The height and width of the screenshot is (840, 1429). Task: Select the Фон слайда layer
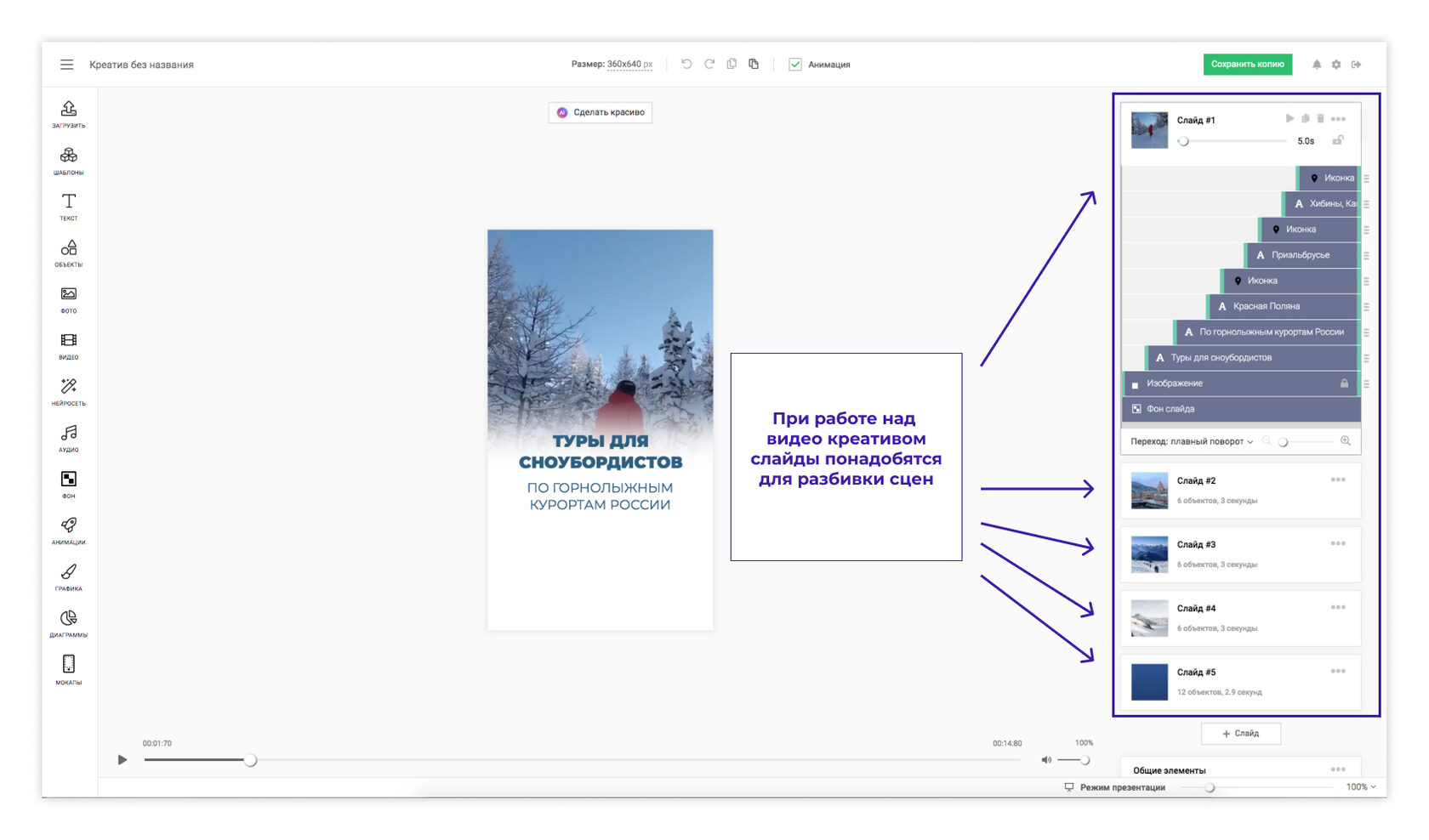tap(1241, 409)
